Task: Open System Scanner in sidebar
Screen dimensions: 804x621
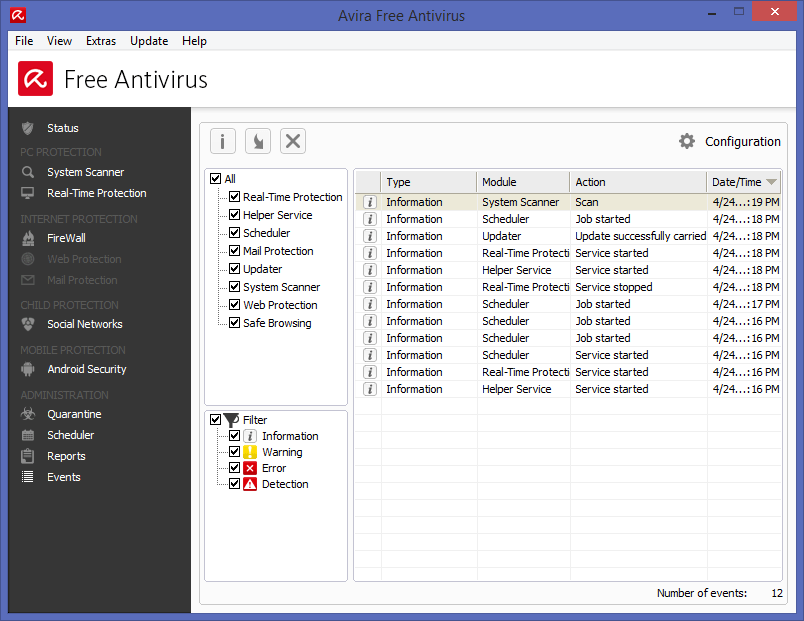Action: (85, 172)
